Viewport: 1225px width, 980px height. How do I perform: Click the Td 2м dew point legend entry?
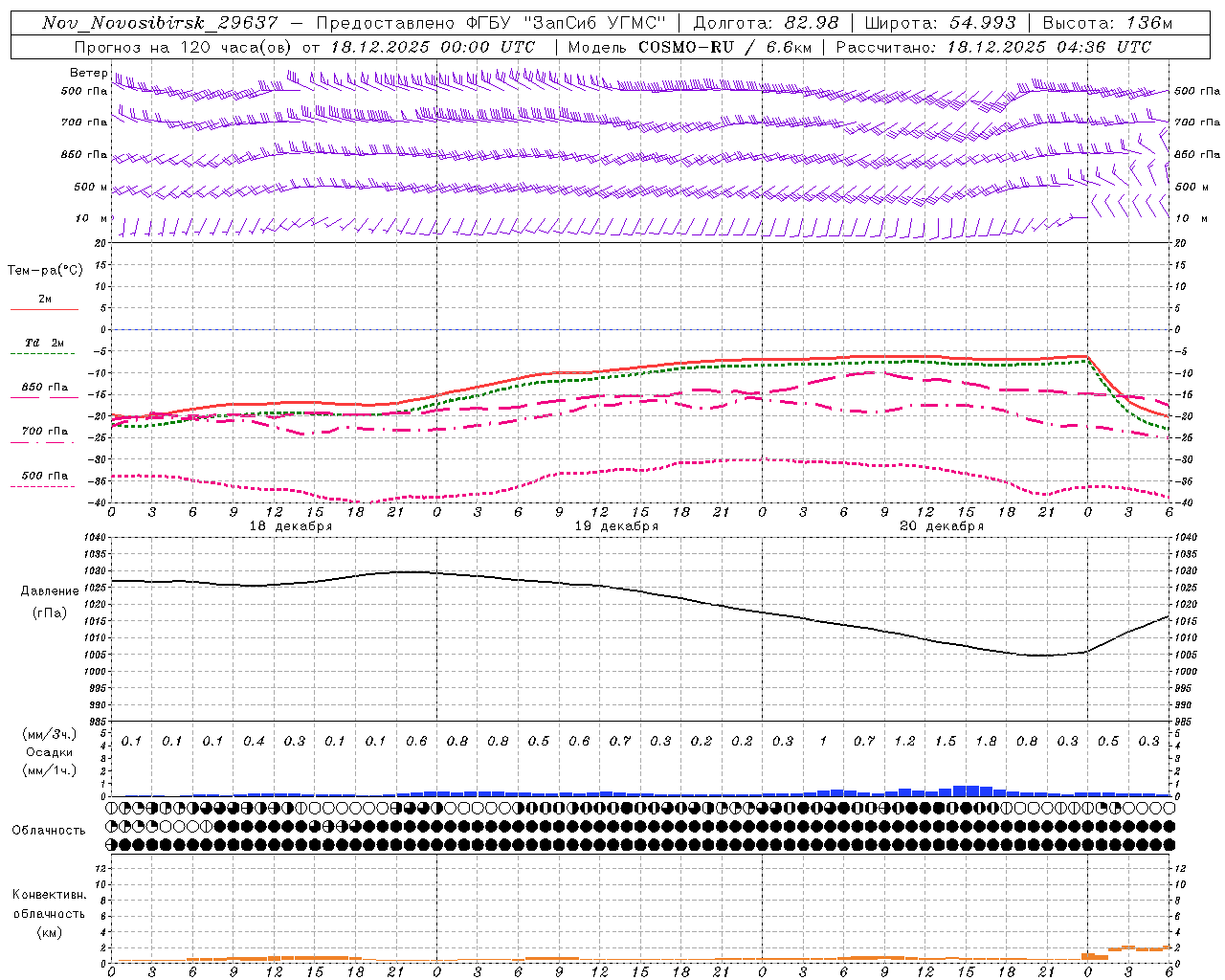[45, 343]
